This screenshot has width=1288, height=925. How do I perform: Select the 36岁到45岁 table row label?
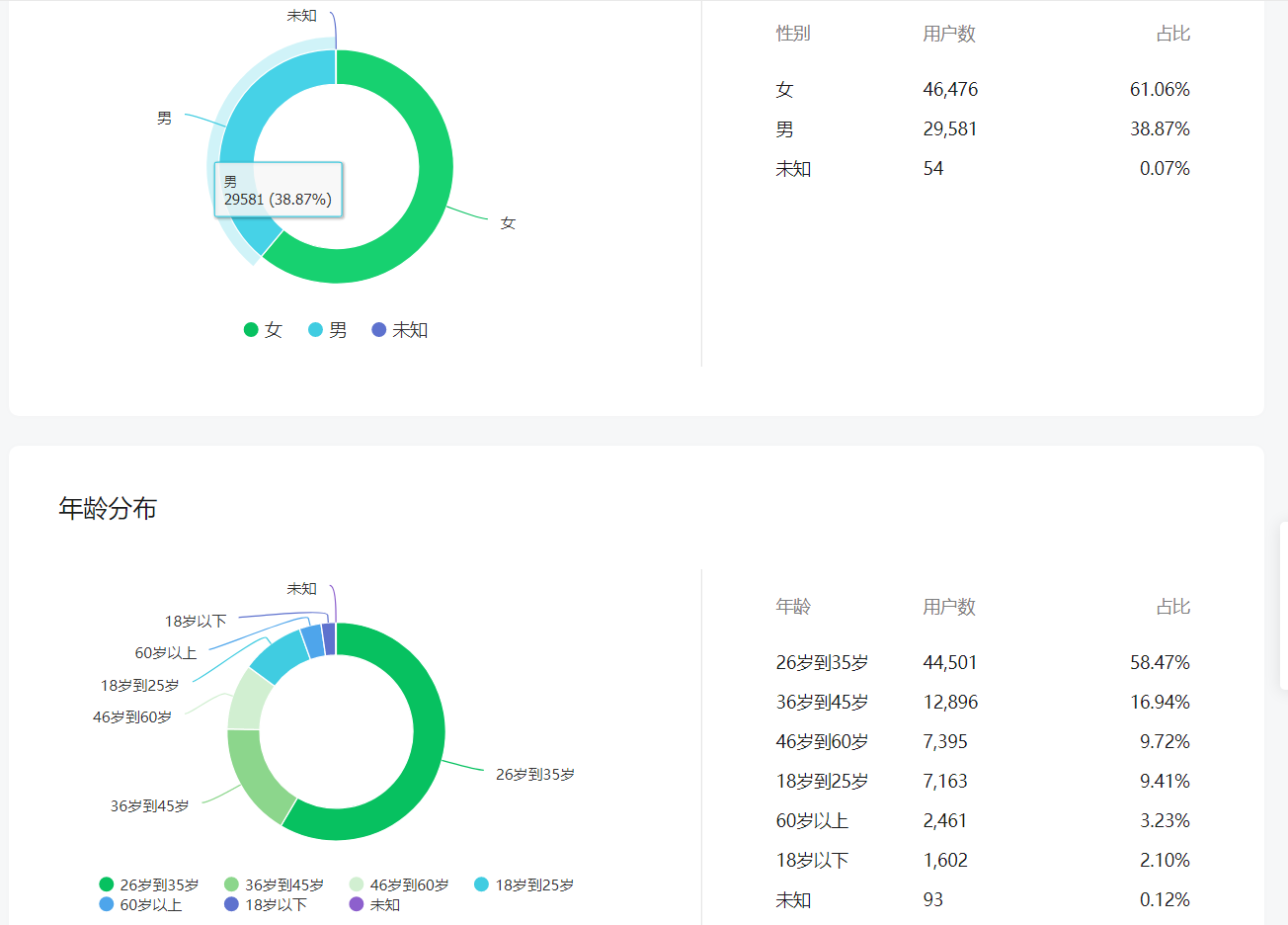[822, 703]
